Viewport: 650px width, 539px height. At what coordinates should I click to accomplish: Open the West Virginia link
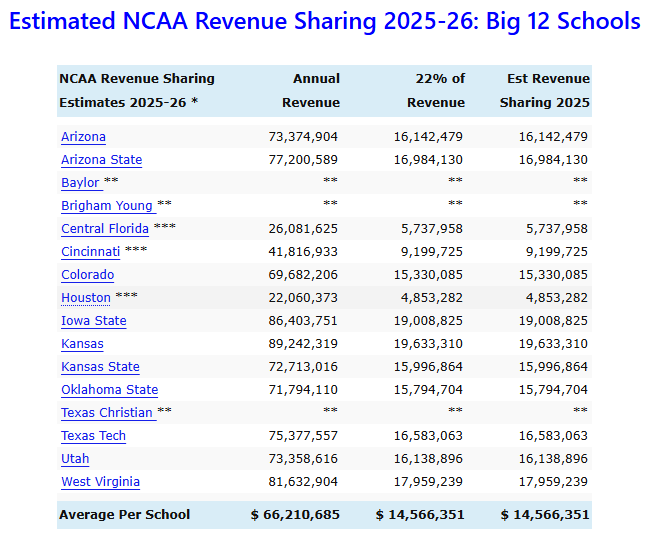[100, 482]
